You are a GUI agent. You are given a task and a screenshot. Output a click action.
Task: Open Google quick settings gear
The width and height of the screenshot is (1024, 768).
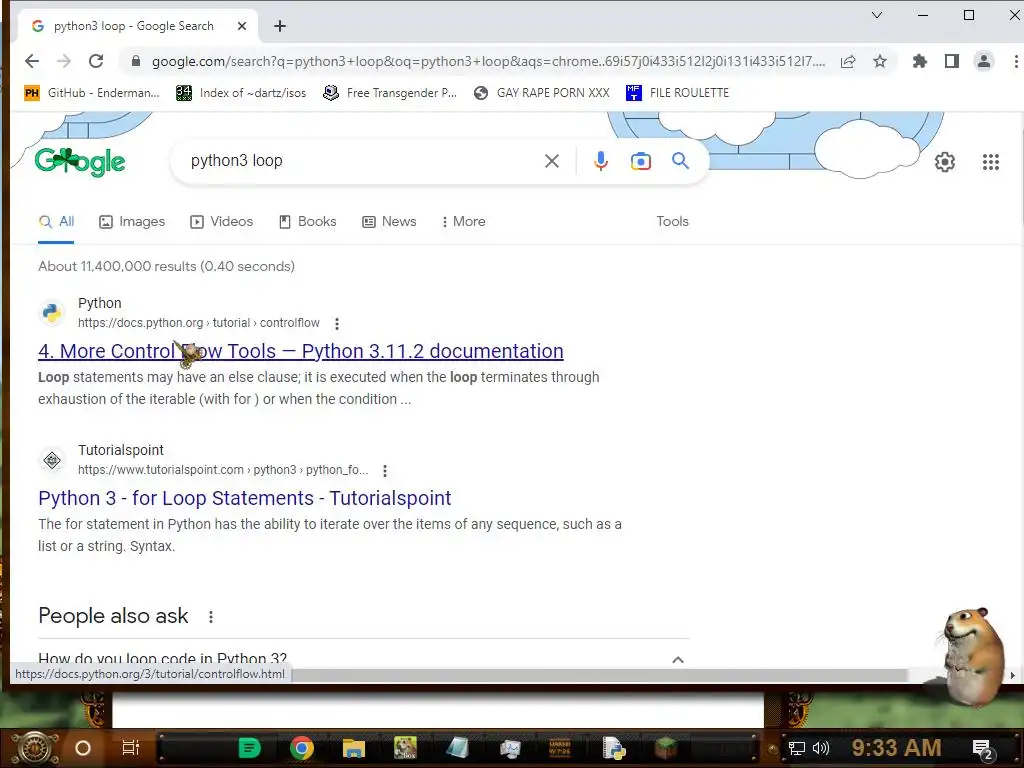pyautogui.click(x=944, y=161)
